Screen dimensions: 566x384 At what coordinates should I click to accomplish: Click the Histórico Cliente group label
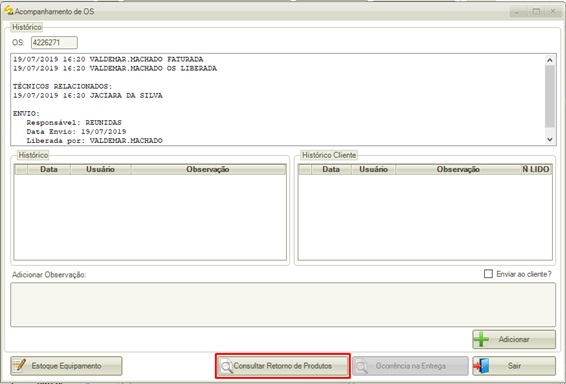pyautogui.click(x=329, y=155)
